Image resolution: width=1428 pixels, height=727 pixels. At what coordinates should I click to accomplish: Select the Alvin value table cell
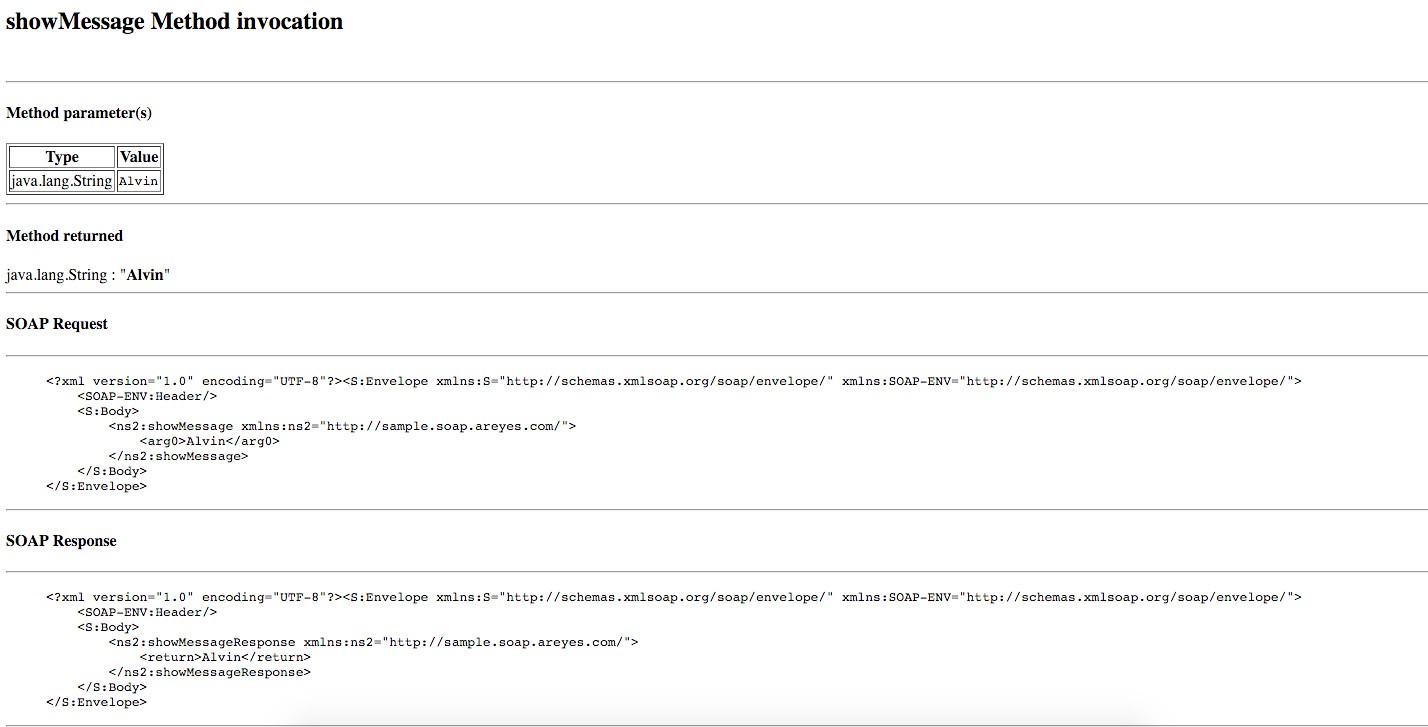click(x=139, y=181)
